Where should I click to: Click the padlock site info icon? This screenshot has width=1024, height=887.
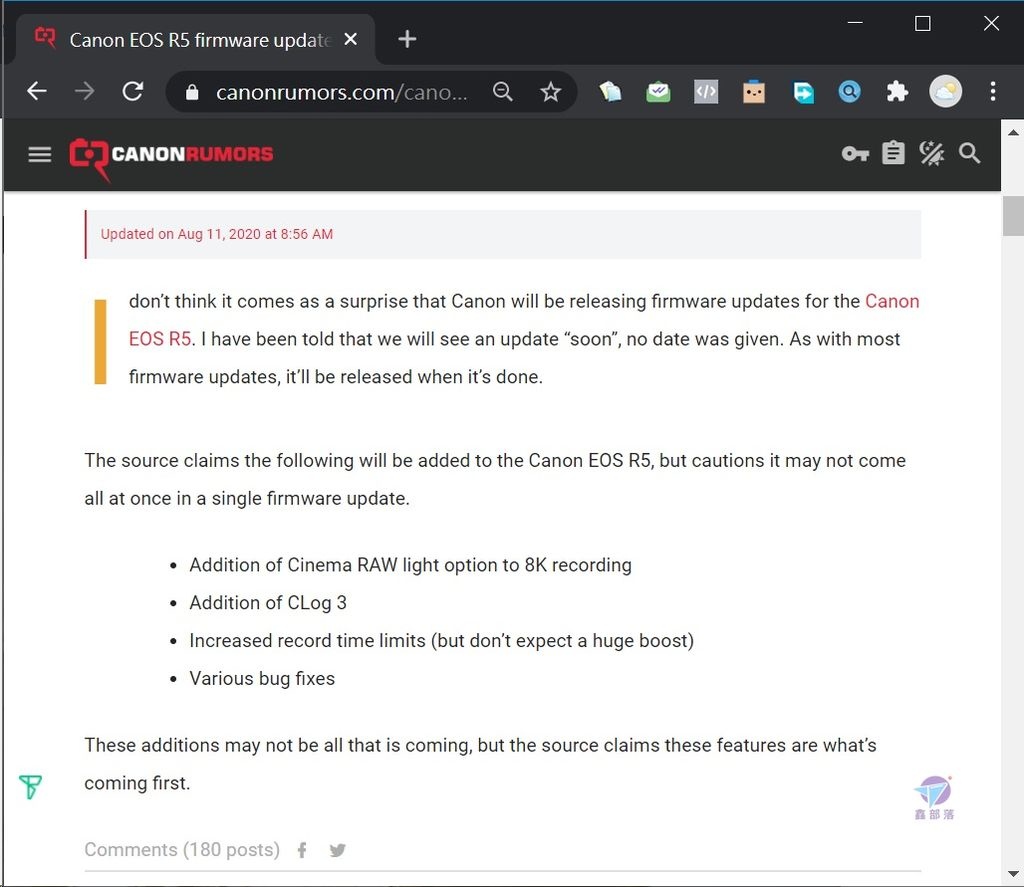(192, 92)
